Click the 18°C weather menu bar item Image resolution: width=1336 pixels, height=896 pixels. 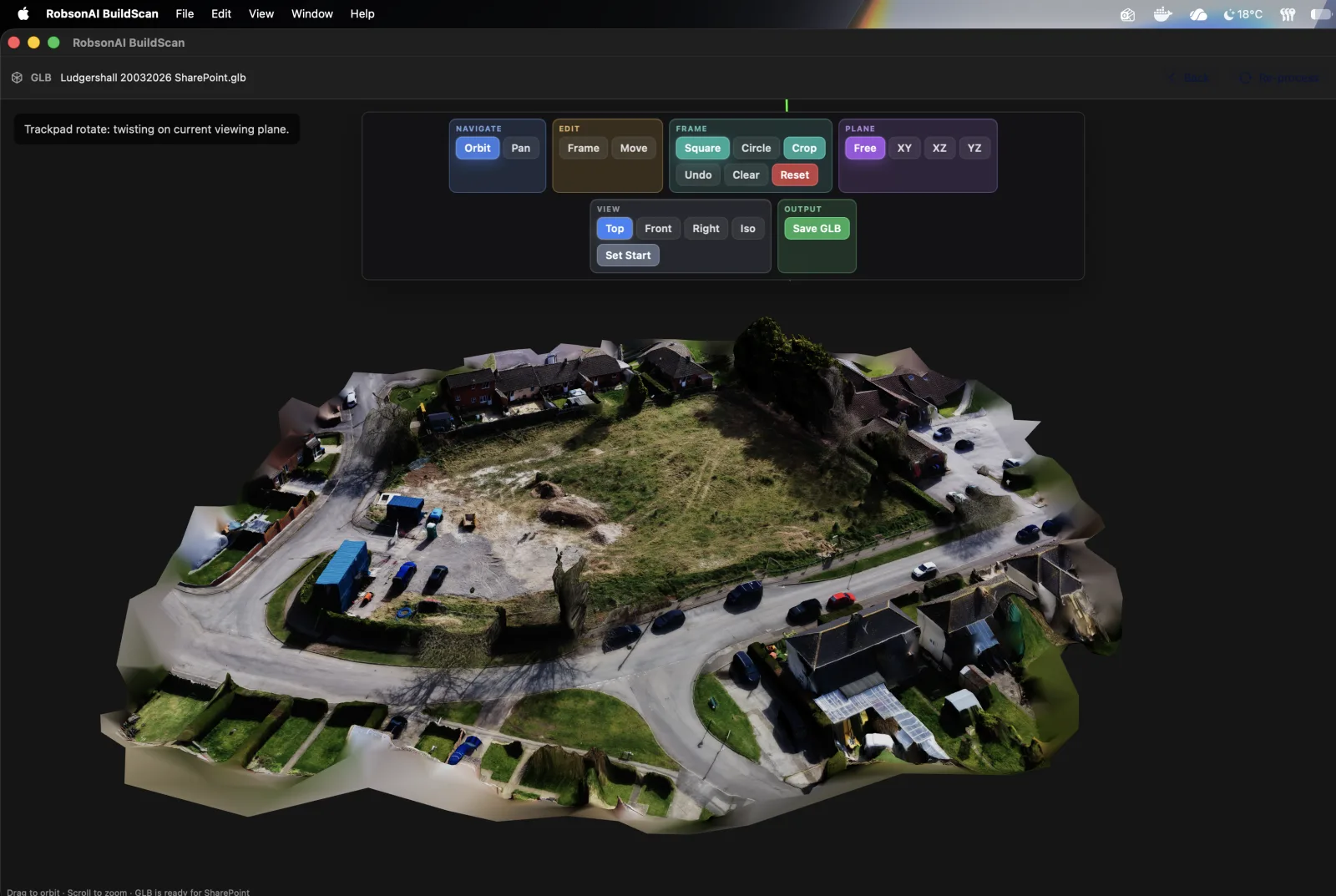click(1242, 14)
